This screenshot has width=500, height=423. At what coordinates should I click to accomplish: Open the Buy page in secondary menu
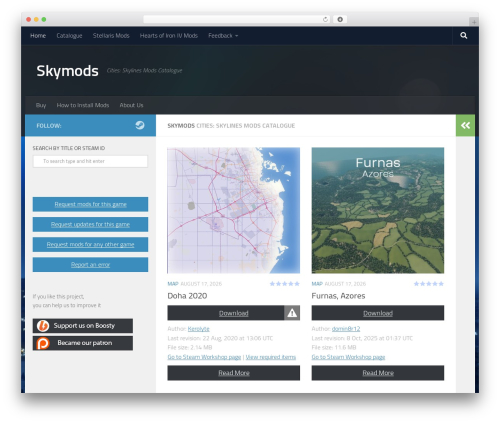pos(41,105)
